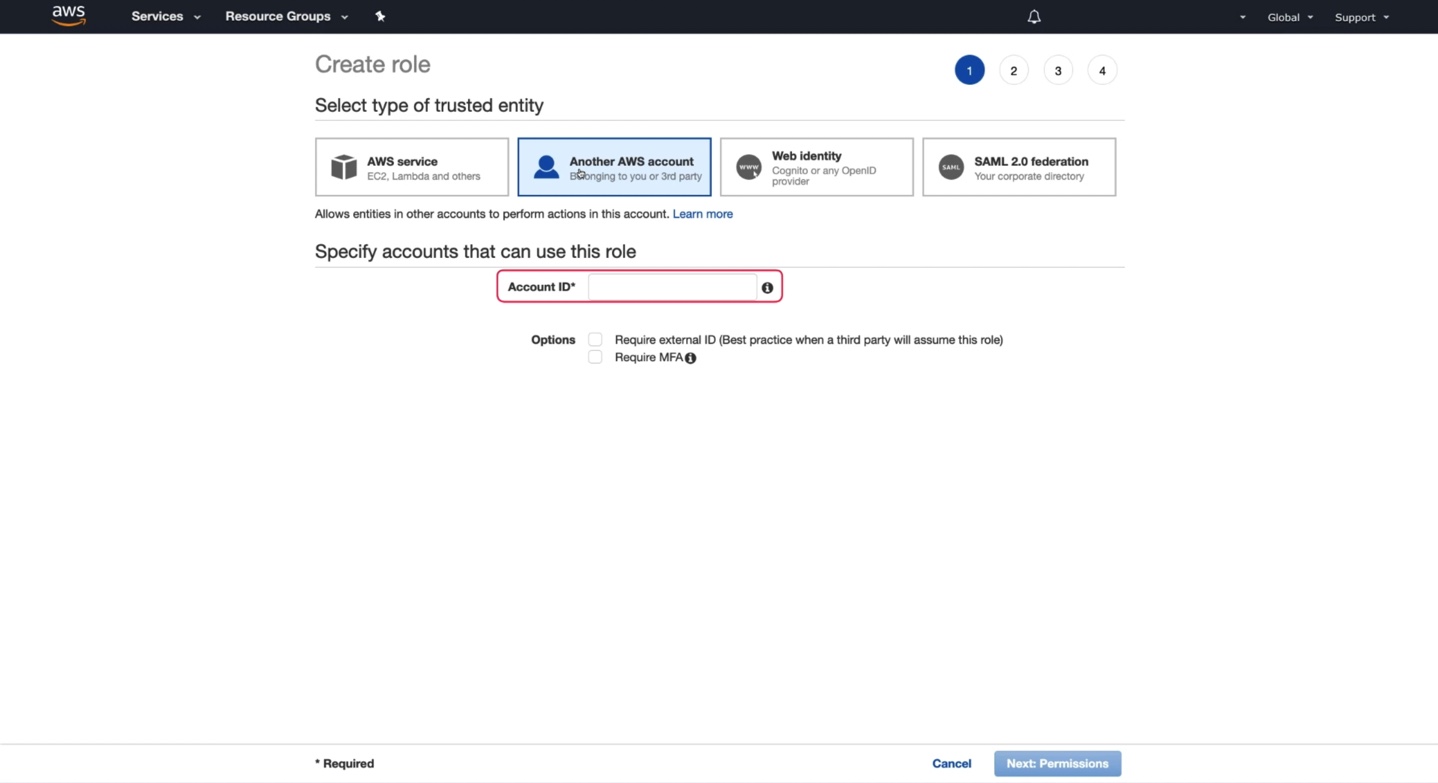Open the Resource Groups dropdown menu
The height and width of the screenshot is (783, 1438).
[287, 16]
